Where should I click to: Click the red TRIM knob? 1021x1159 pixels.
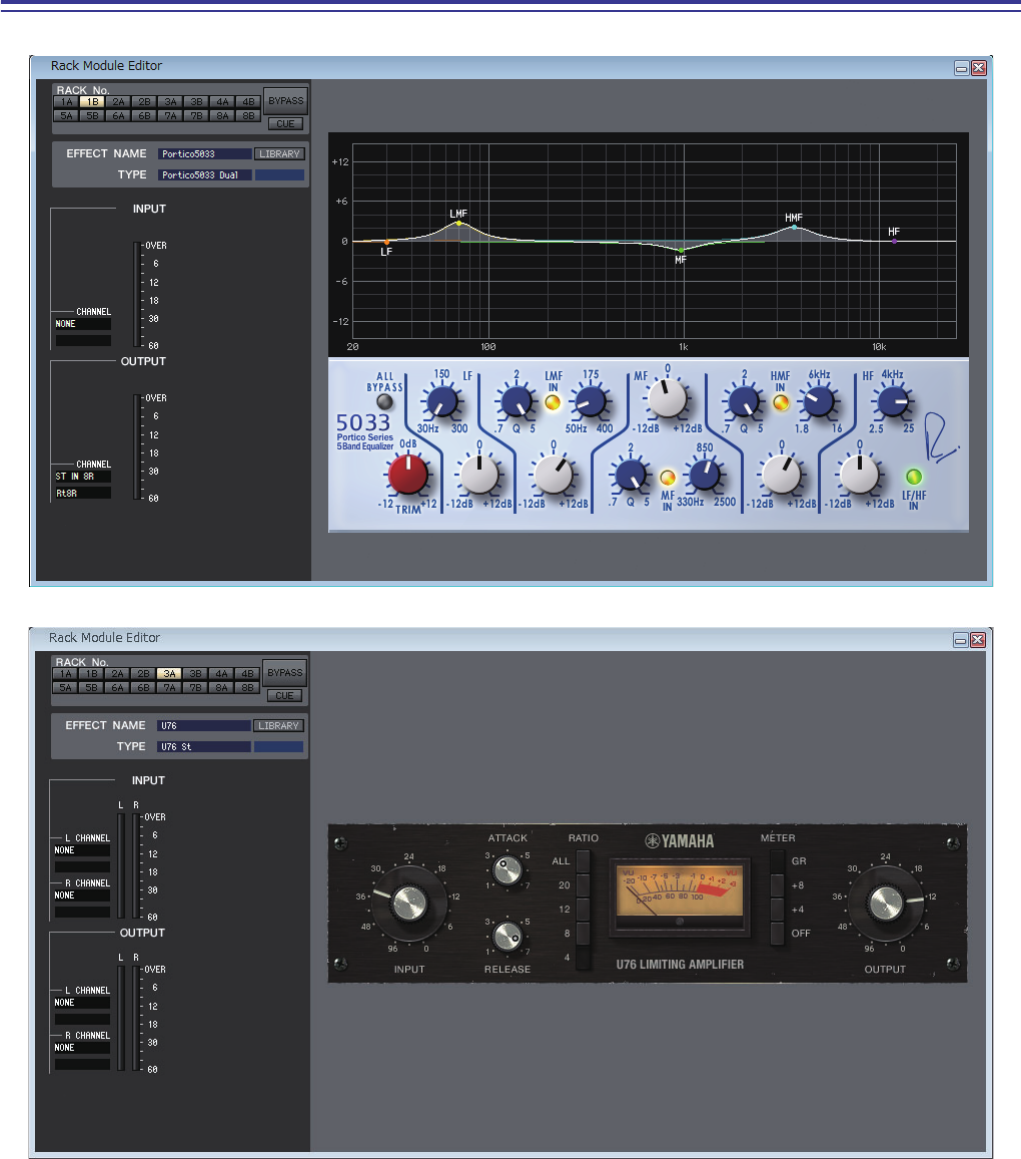pos(408,475)
